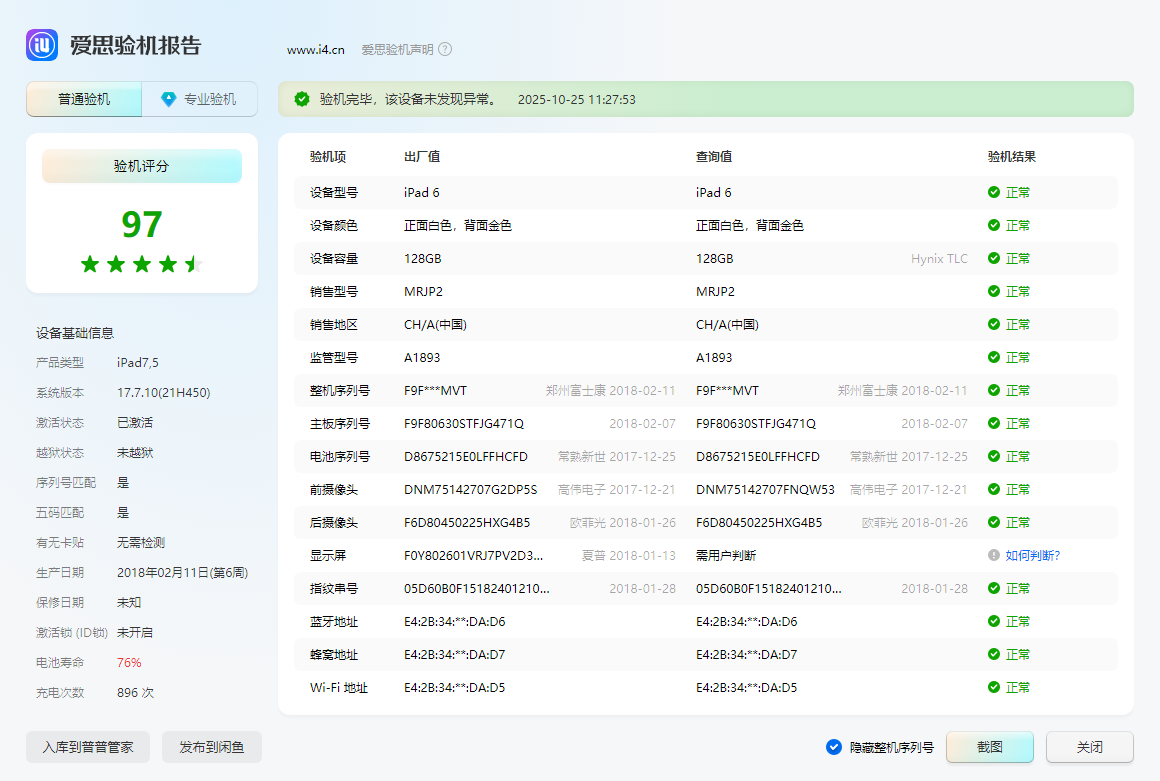
Task: Click the star rating under score 97
Action: click(x=141, y=264)
